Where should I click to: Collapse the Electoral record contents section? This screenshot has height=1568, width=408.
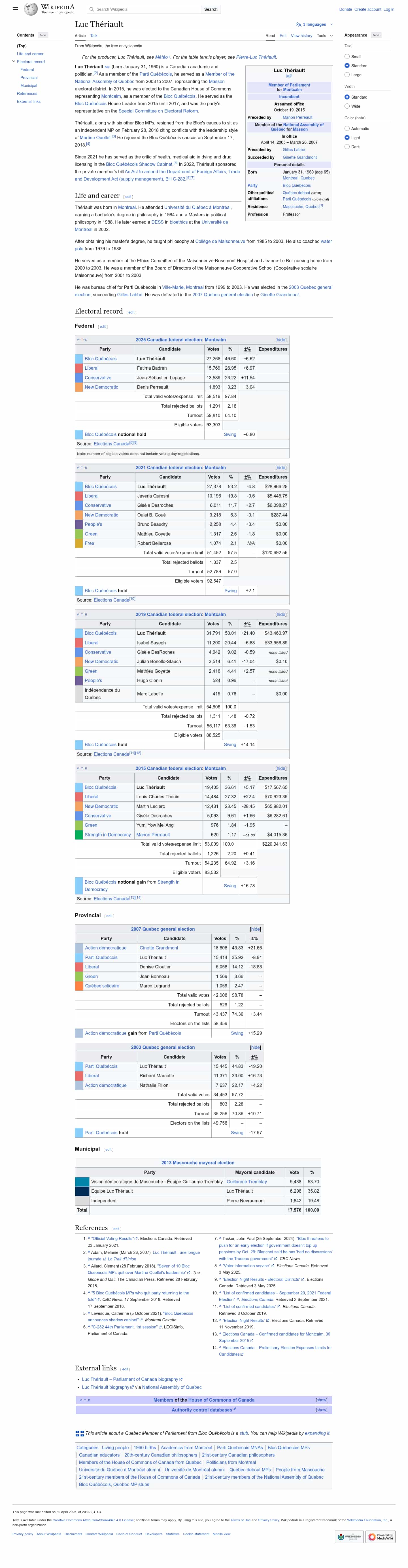(x=13, y=62)
